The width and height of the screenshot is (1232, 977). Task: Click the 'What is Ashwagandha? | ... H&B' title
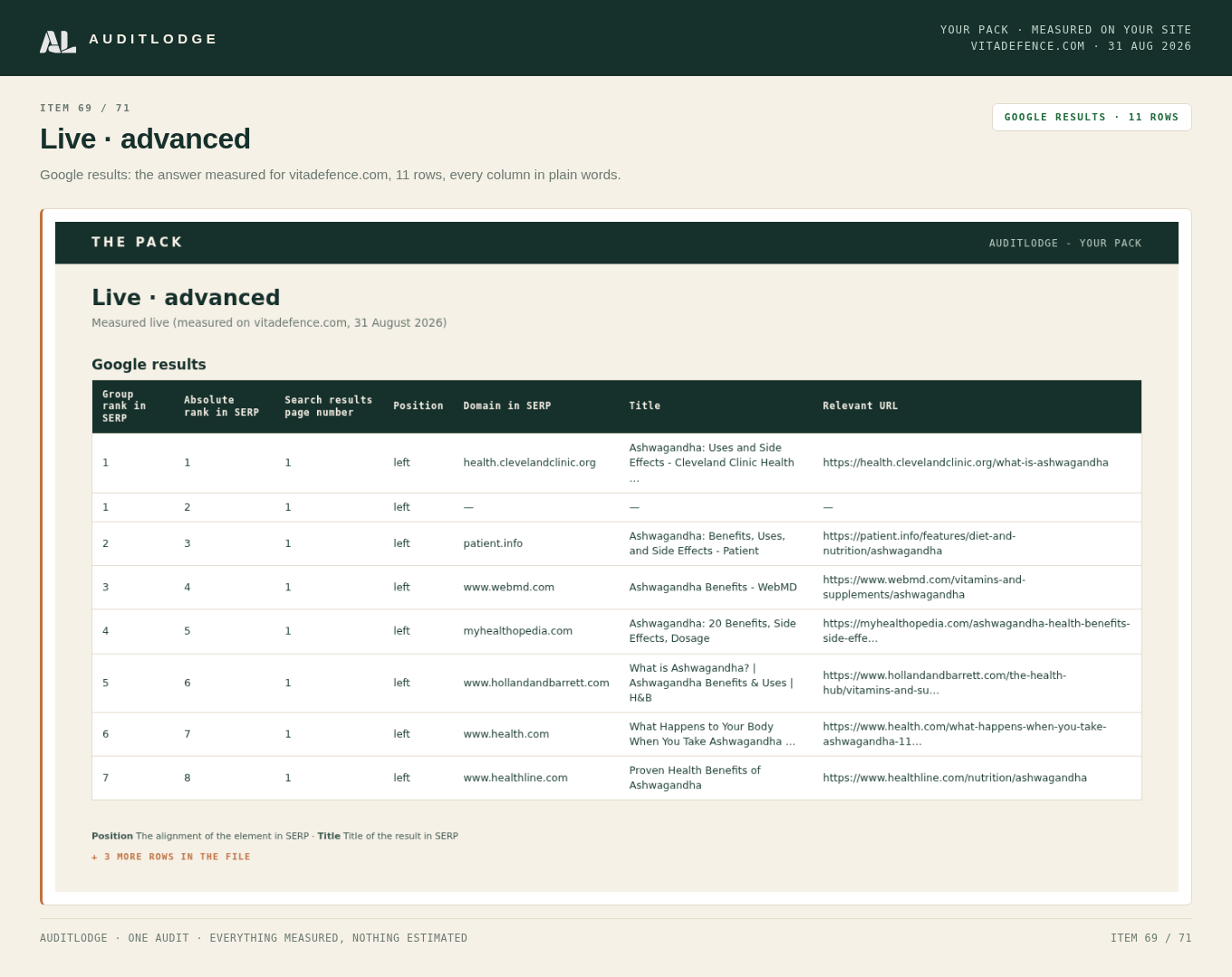tap(711, 683)
